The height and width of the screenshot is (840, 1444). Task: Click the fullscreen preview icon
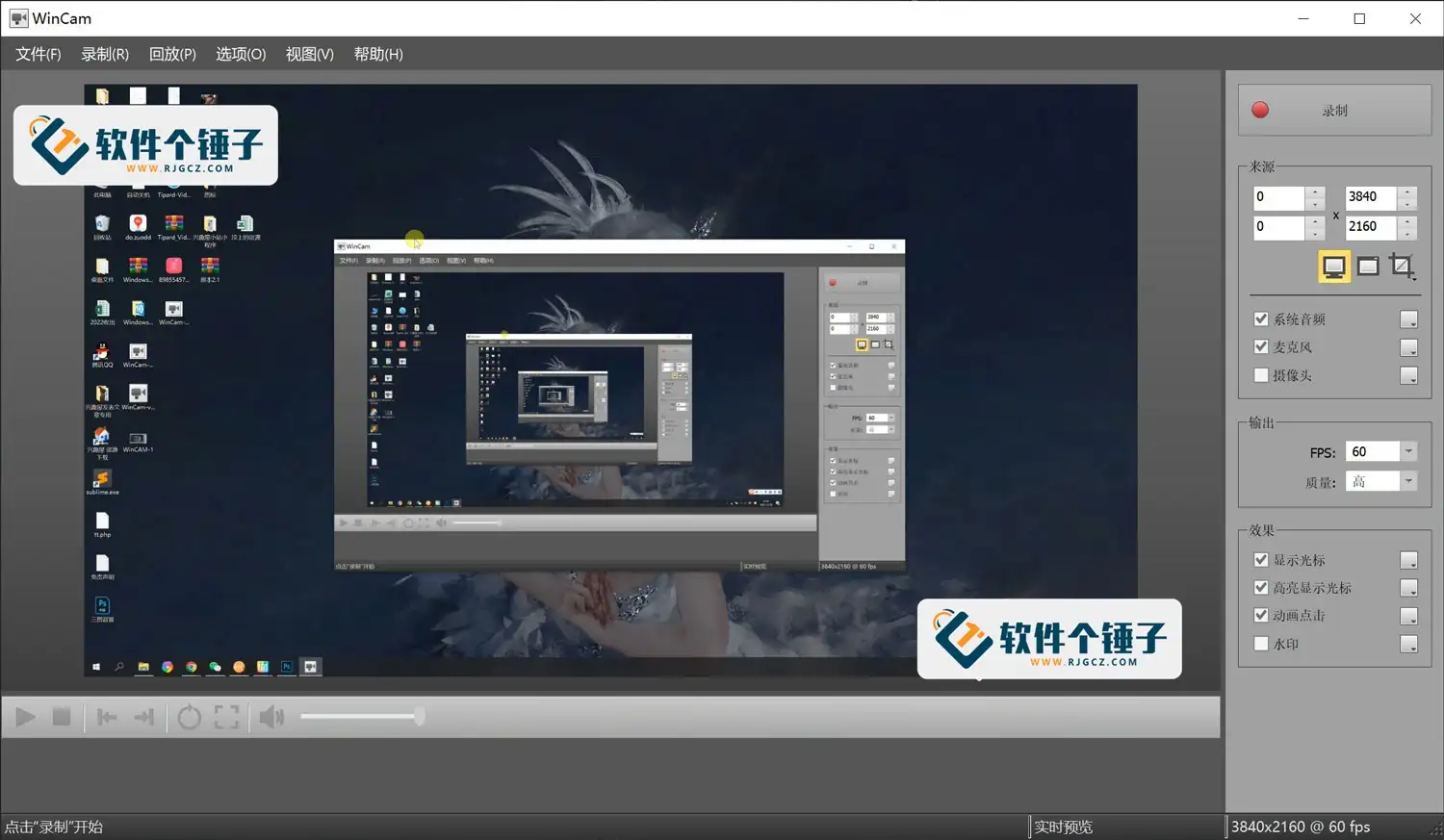click(227, 716)
